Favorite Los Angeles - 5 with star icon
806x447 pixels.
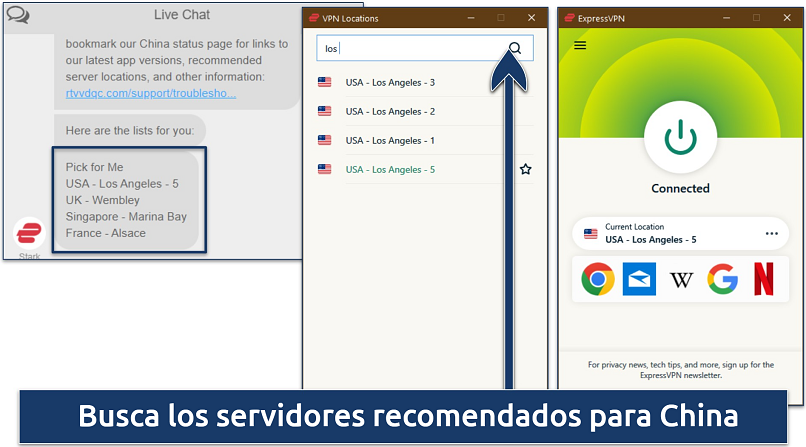tap(525, 169)
